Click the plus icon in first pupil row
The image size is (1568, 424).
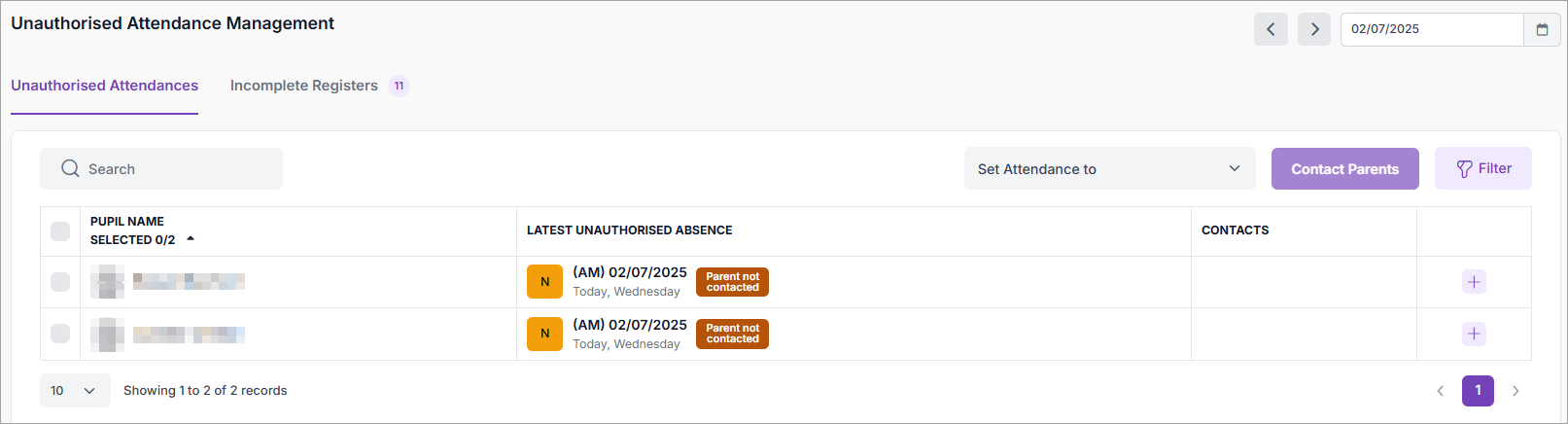(x=1474, y=282)
